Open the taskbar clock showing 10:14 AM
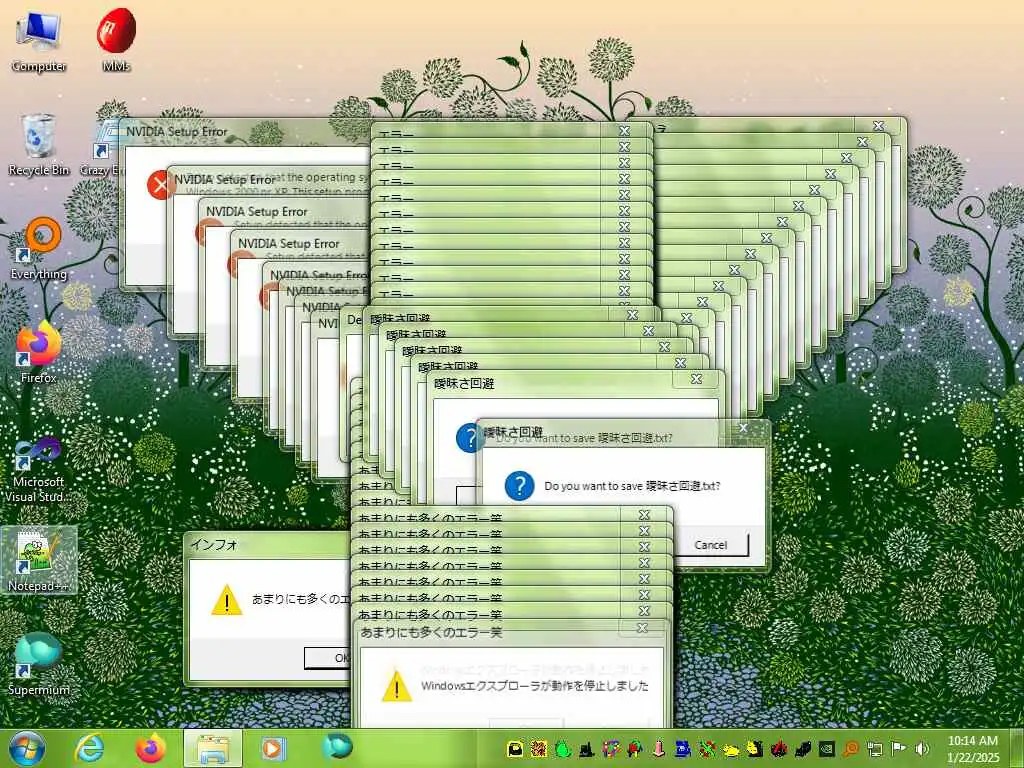Screen dimensions: 1024x768 tap(973, 748)
